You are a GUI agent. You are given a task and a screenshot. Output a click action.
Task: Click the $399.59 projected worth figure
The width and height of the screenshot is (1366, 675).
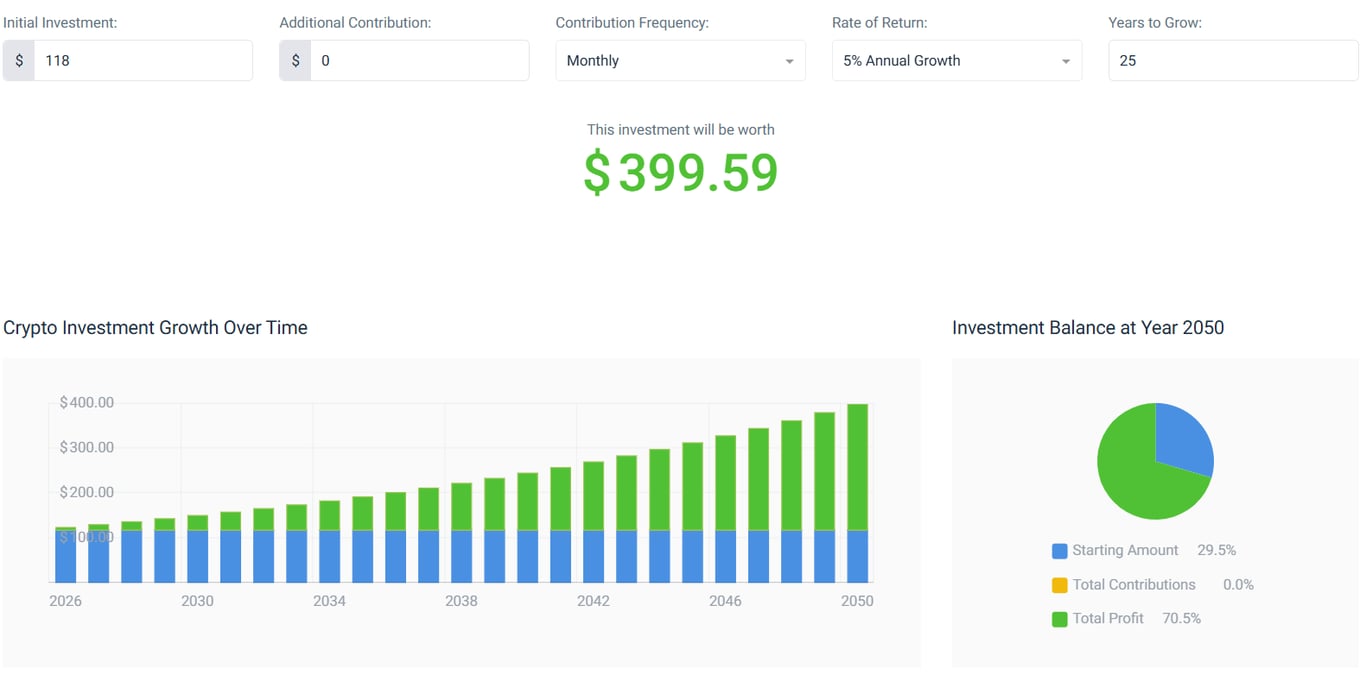(x=681, y=172)
